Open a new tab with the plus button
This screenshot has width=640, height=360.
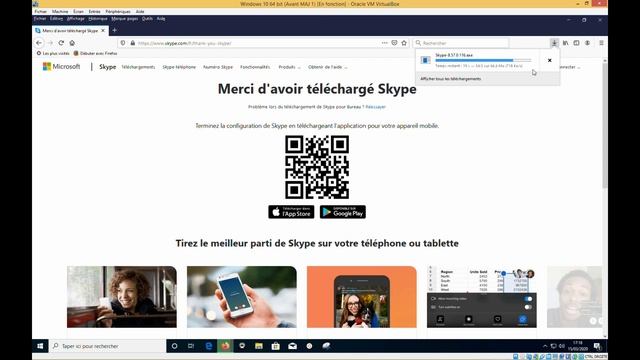coord(115,30)
